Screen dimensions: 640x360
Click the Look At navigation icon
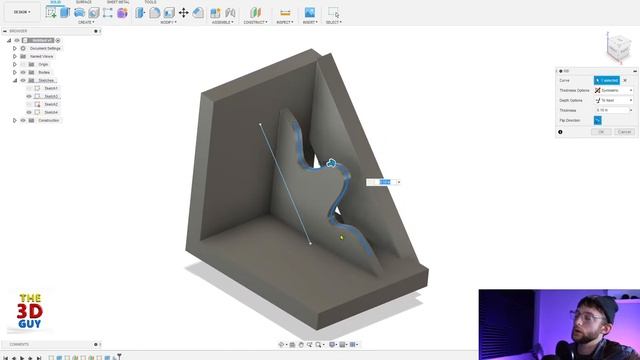pos(292,345)
